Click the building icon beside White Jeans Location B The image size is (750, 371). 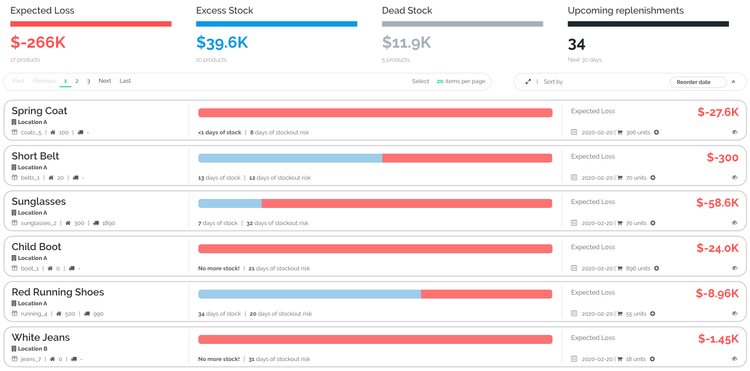13,349
